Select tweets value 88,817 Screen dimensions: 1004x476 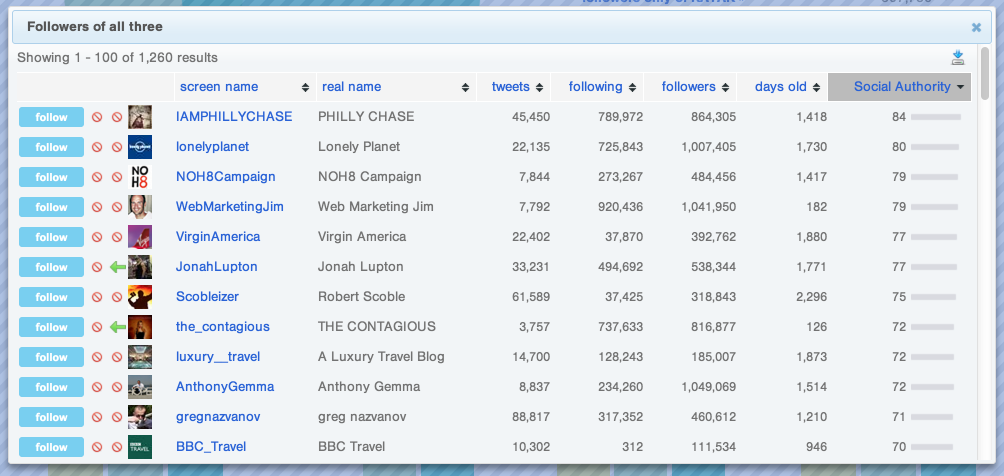pyautogui.click(x=531, y=417)
